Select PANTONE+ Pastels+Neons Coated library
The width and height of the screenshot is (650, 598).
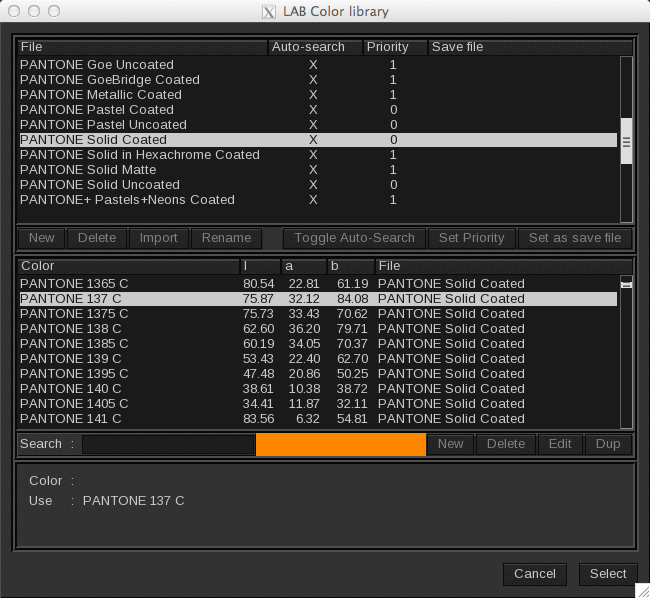coord(127,200)
